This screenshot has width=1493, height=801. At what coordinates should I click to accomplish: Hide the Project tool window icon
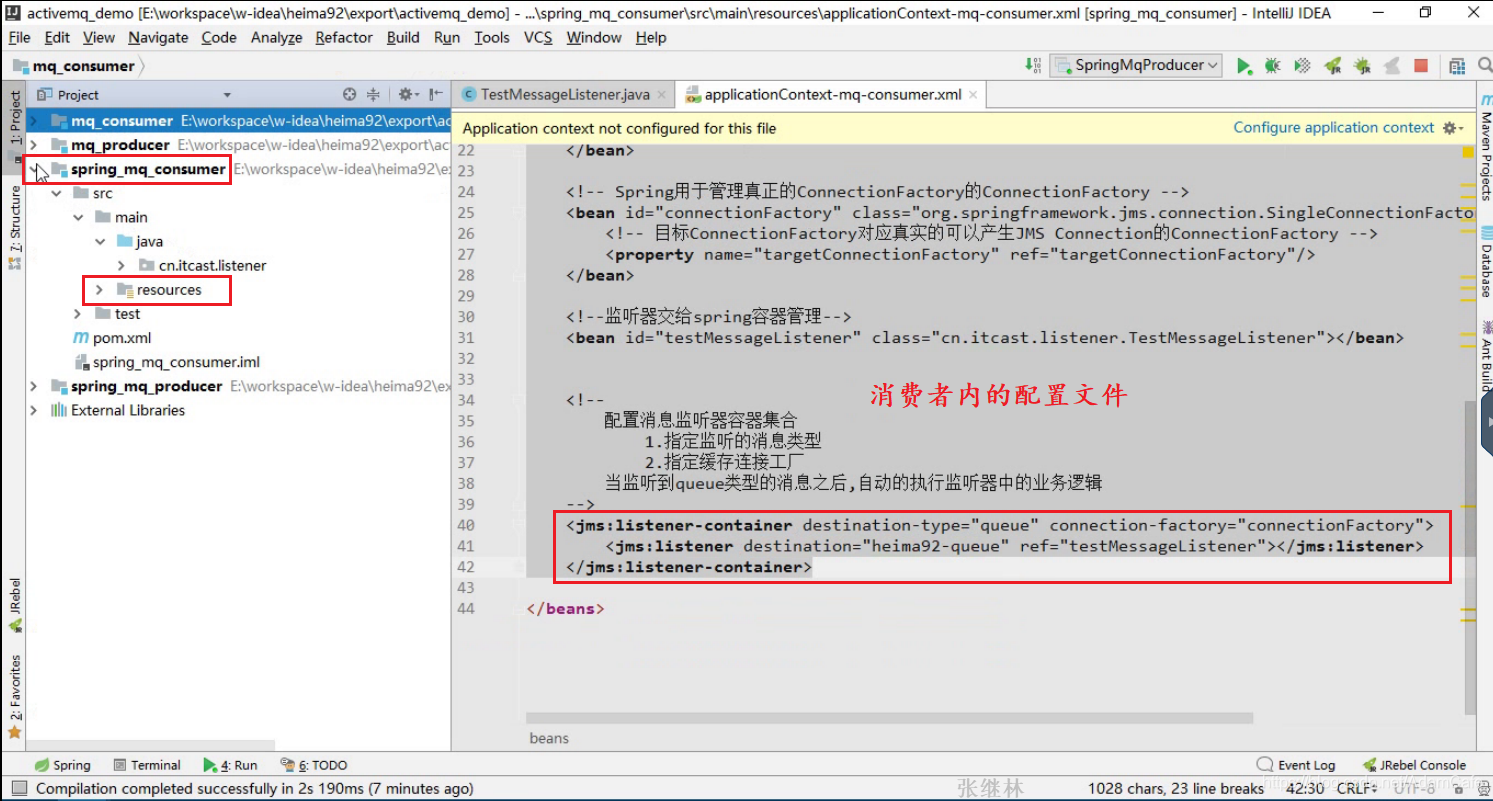435,94
